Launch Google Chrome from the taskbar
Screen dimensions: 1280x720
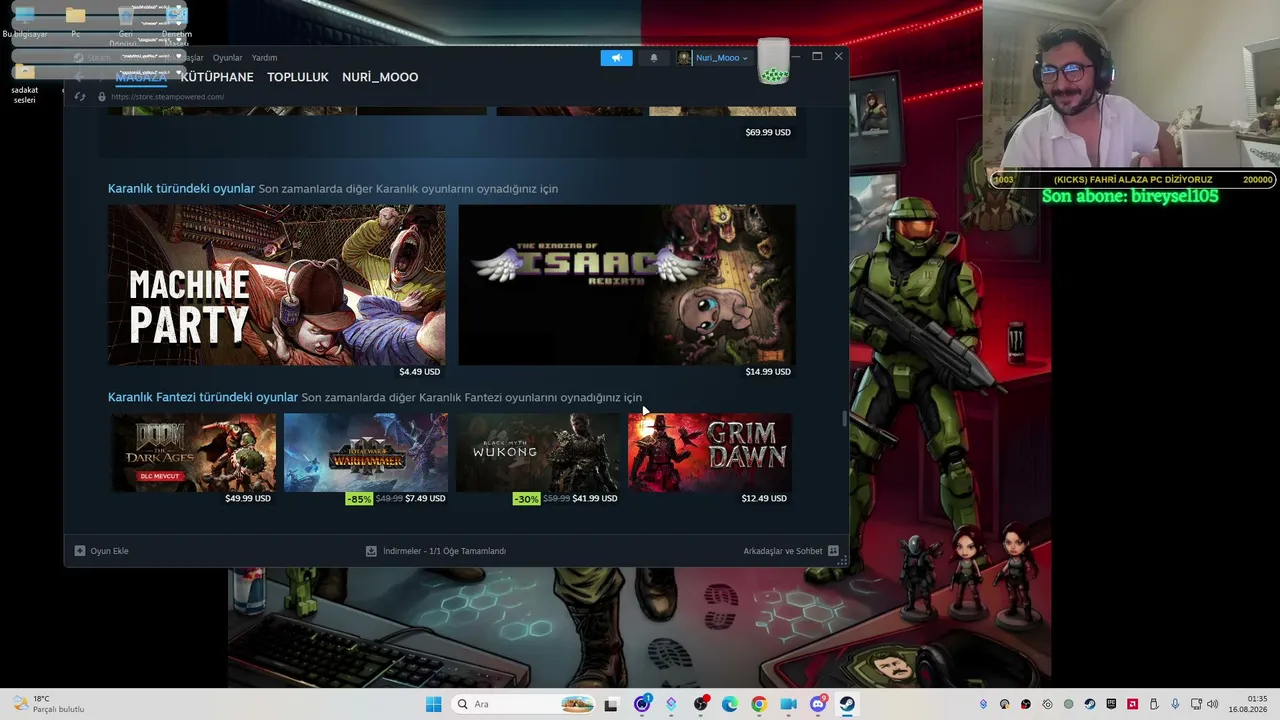click(x=759, y=704)
